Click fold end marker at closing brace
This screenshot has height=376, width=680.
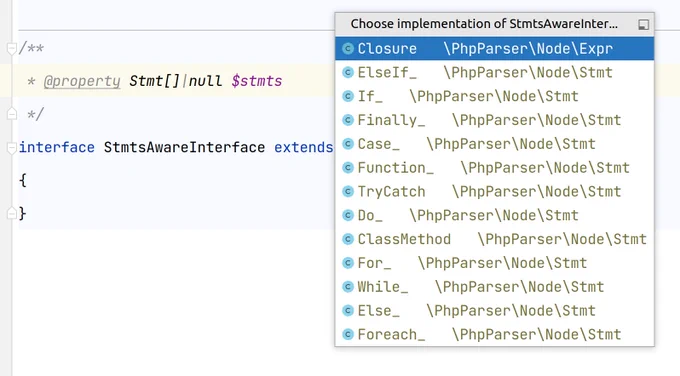[x=12, y=213]
